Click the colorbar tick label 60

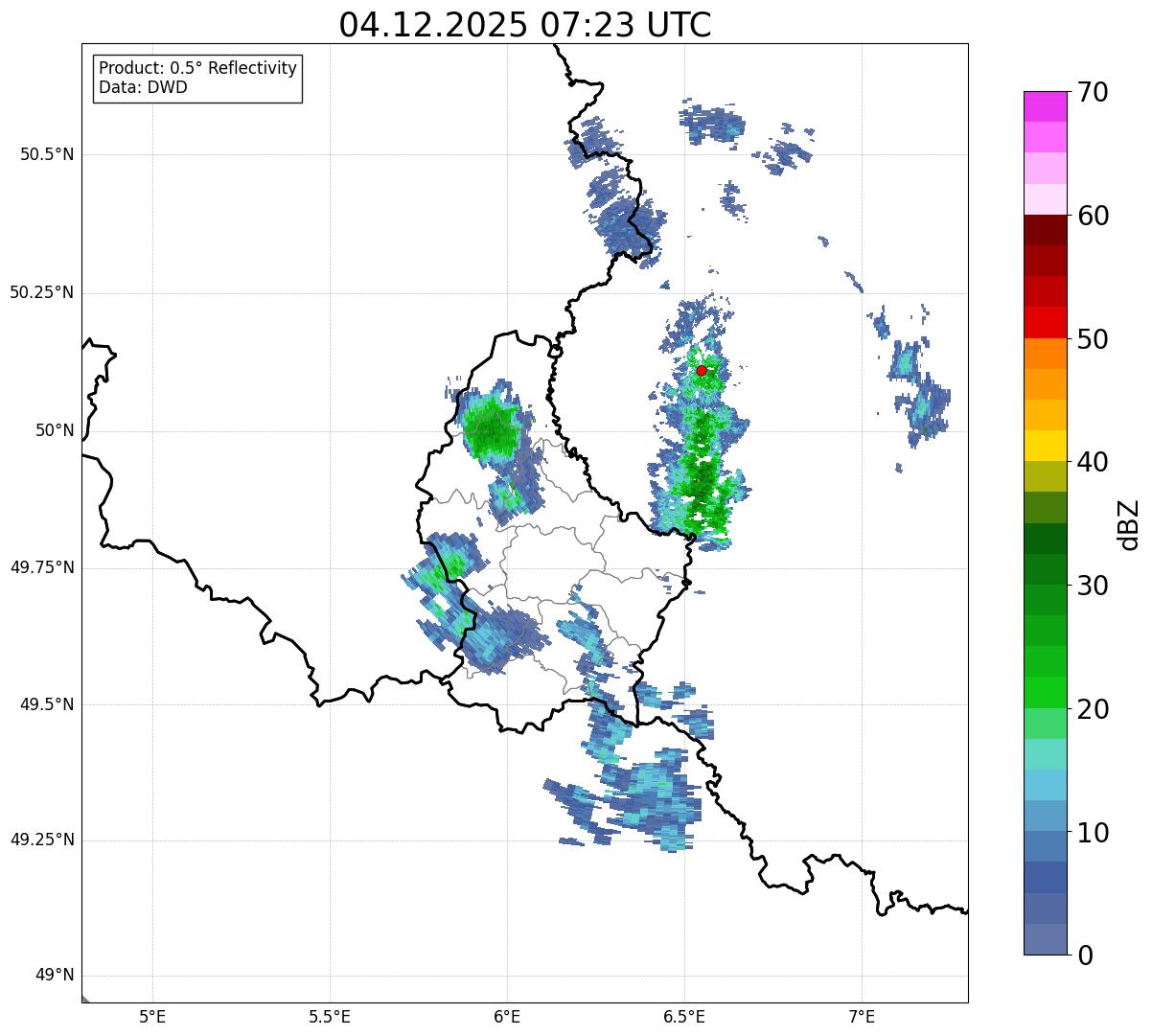click(x=1093, y=216)
